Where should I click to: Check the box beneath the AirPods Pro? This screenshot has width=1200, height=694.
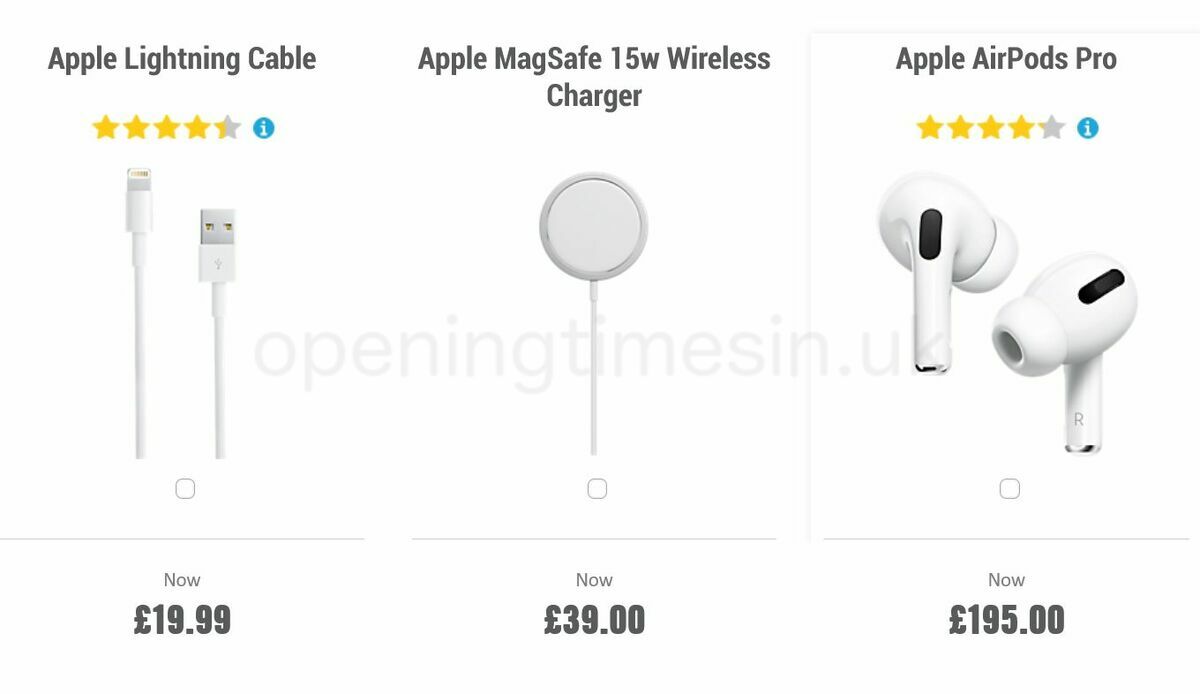pos(1008,488)
